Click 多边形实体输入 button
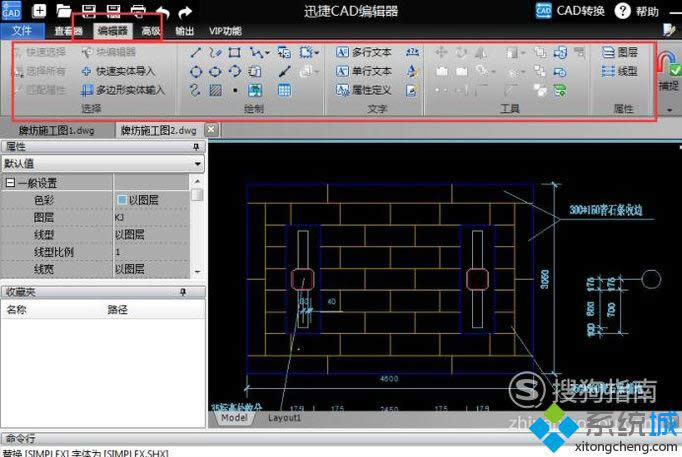682x457 pixels. (x=123, y=90)
